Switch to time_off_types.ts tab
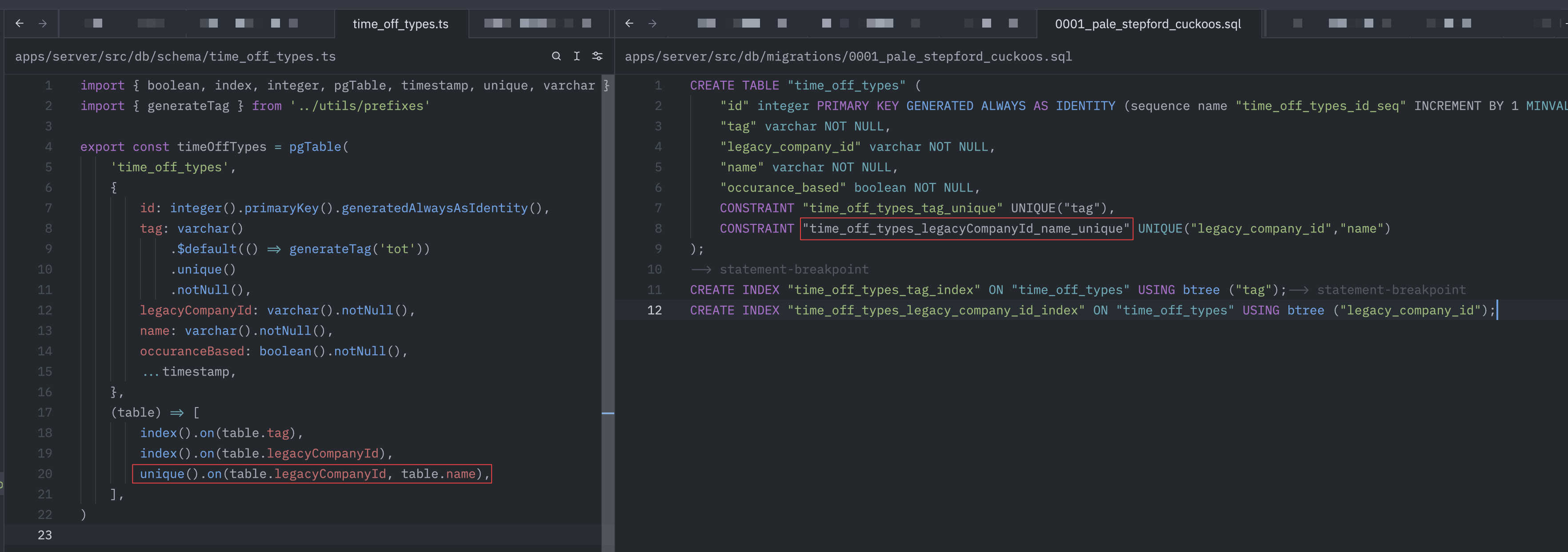The width and height of the screenshot is (1568, 552). 400,24
